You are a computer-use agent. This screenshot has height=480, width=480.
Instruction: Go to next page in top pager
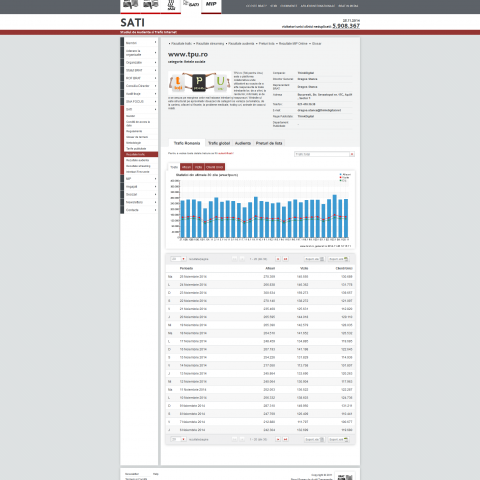[278, 259]
